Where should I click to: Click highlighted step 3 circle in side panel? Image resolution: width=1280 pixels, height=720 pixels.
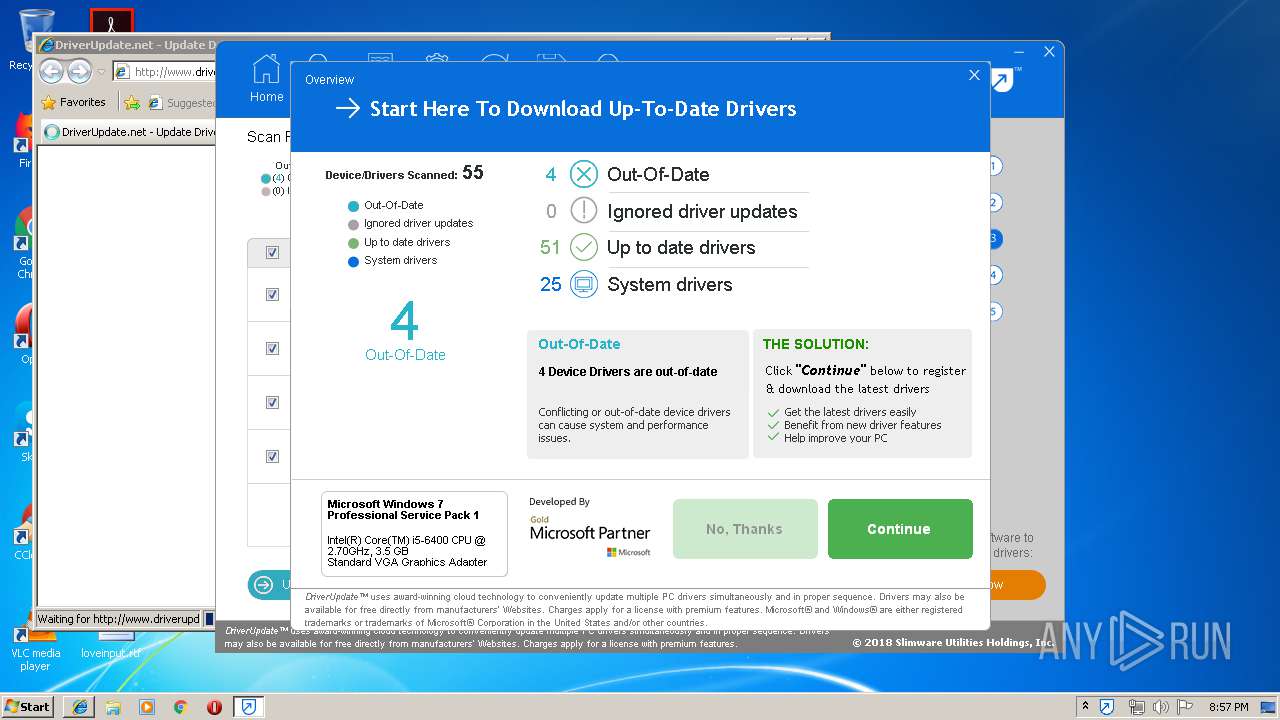coord(994,238)
